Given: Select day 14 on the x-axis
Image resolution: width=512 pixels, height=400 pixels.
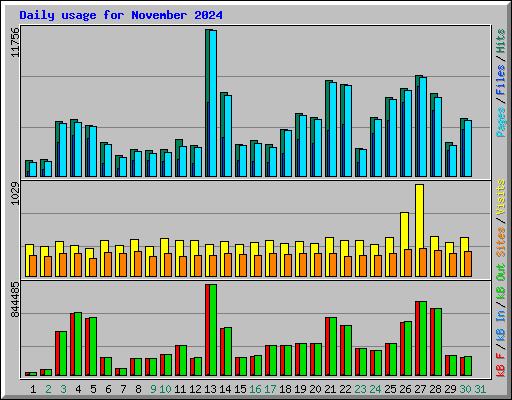Looking at the screenshot, I should tap(225, 389).
